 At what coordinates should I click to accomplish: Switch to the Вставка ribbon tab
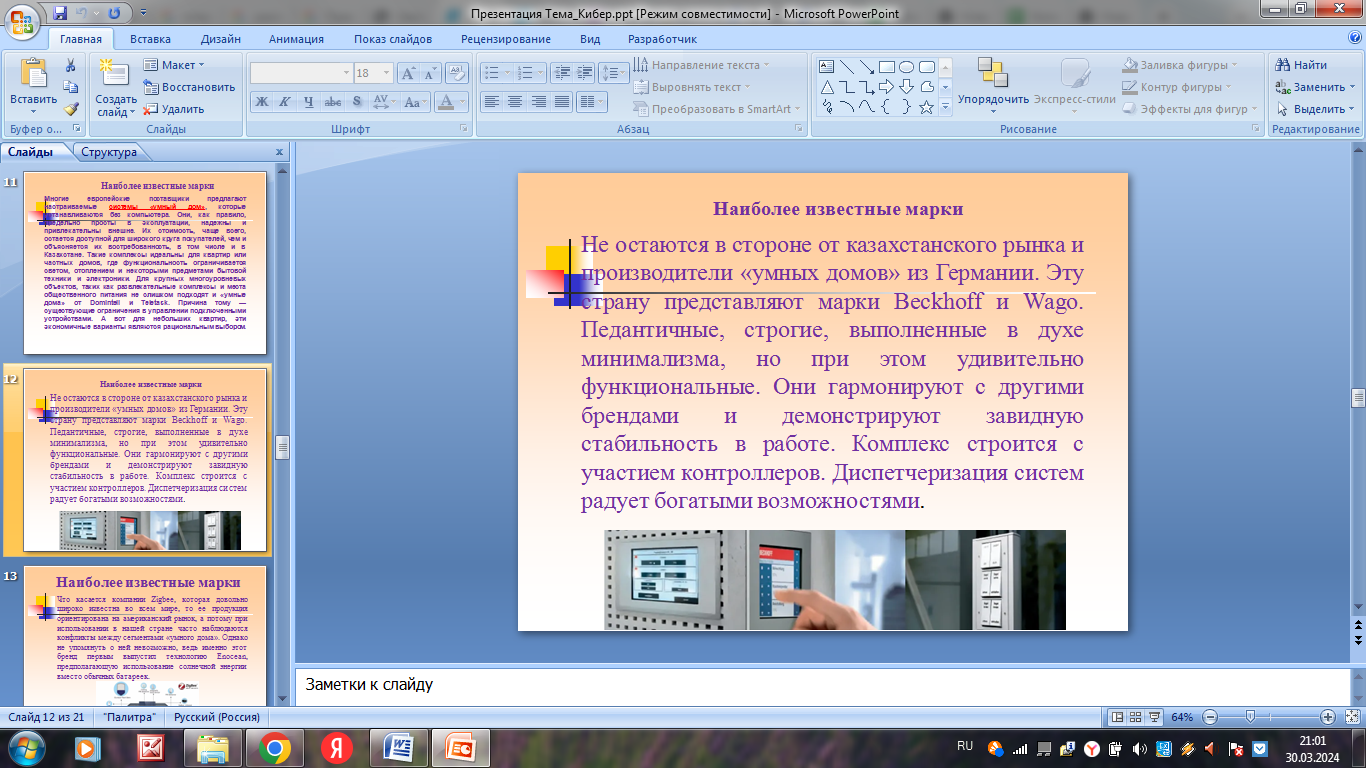coord(150,39)
